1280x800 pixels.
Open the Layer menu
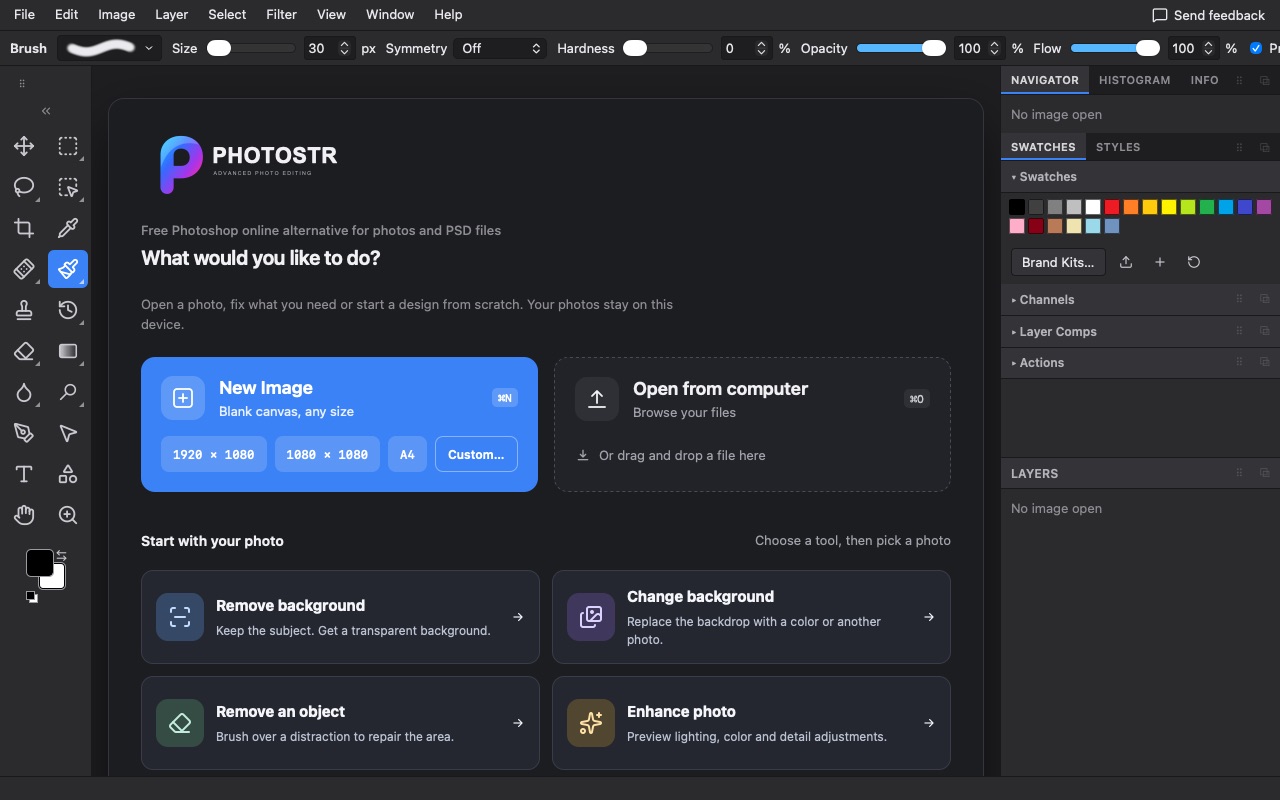point(171,14)
